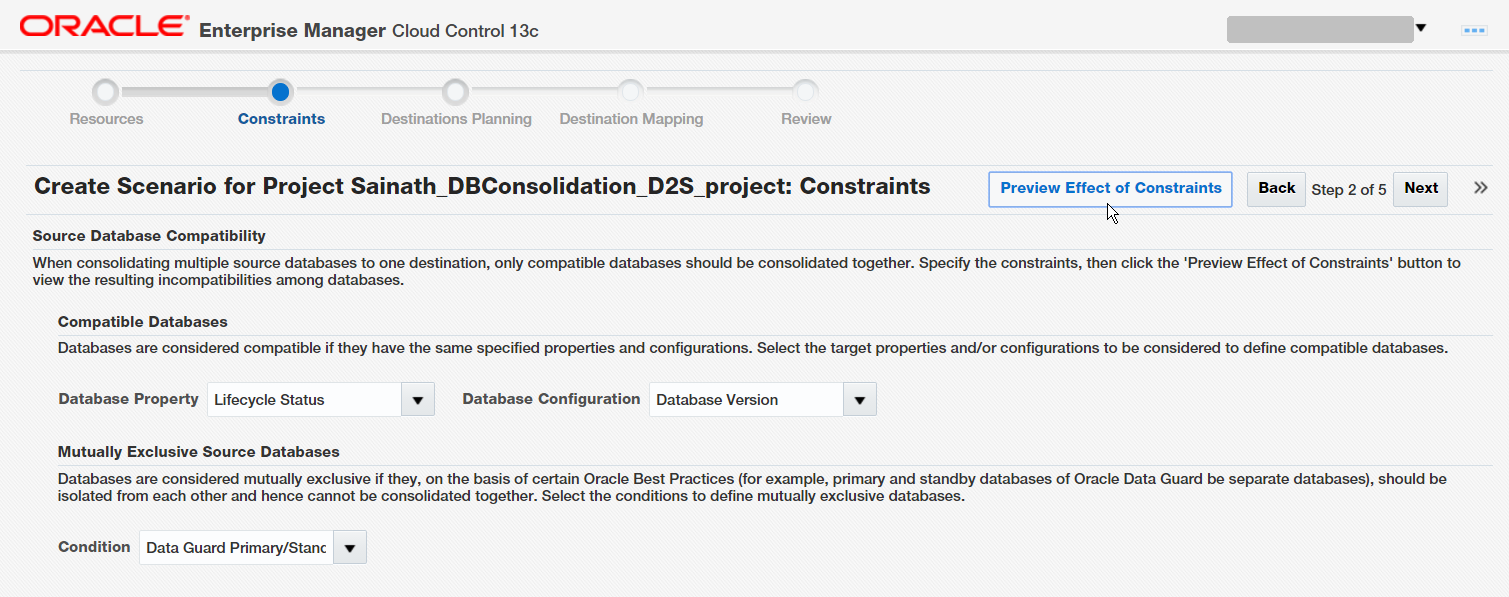Click the Review step circle
The height and width of the screenshot is (597, 1509).
[806, 92]
